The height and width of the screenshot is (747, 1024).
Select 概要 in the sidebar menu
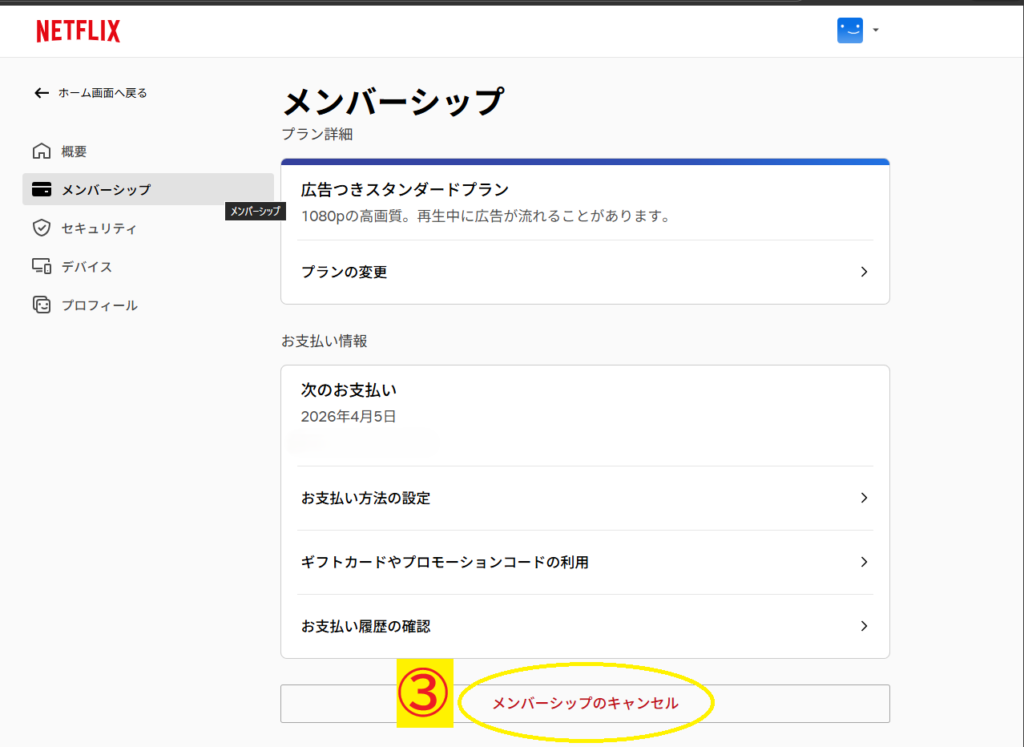click(74, 152)
